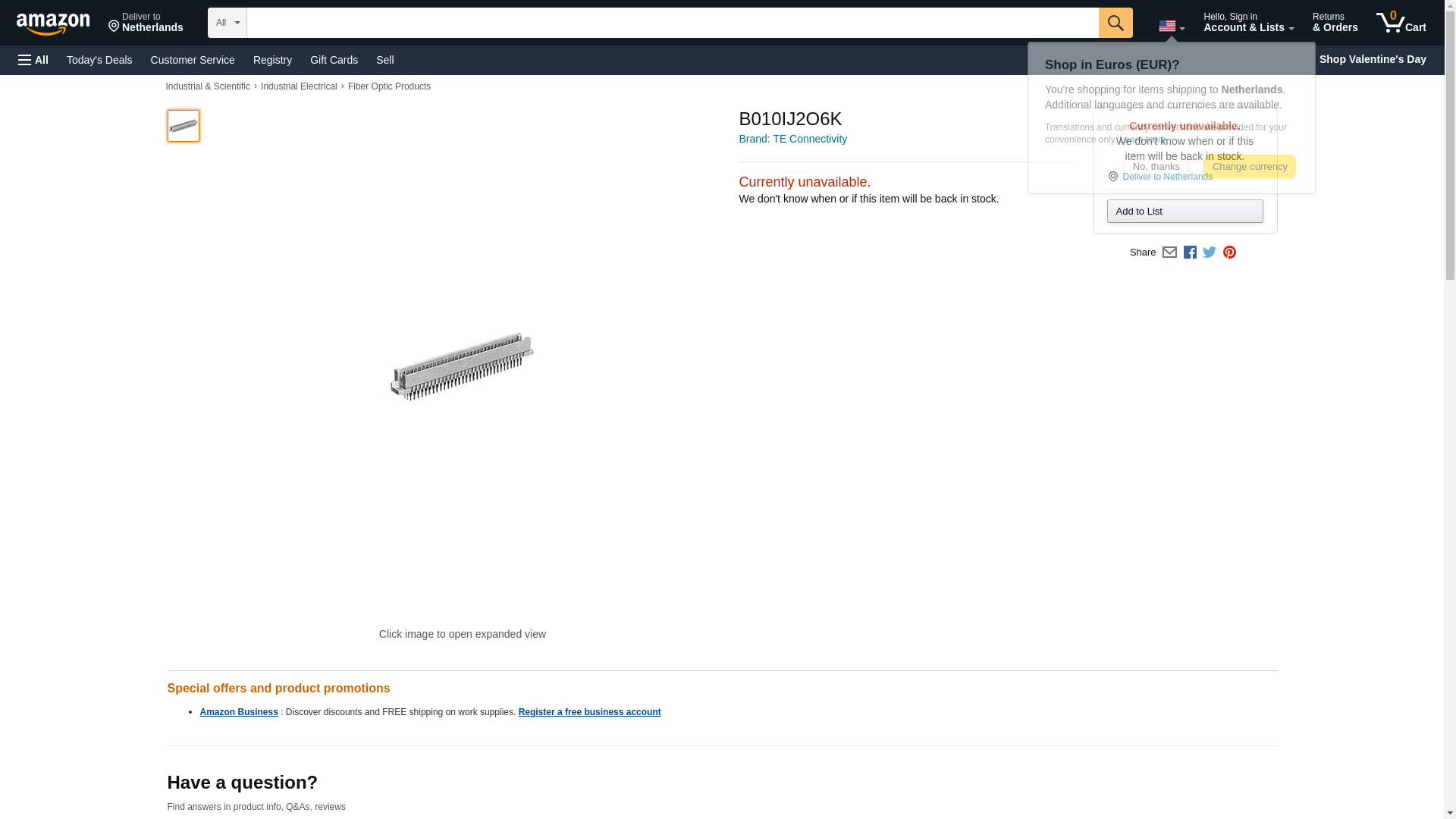Share via email icon
Viewport: 1456px width, 819px height.
pyautogui.click(x=1169, y=253)
